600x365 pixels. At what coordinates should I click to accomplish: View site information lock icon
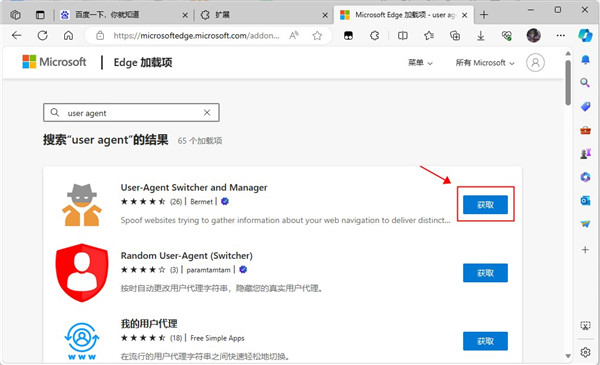coord(100,36)
